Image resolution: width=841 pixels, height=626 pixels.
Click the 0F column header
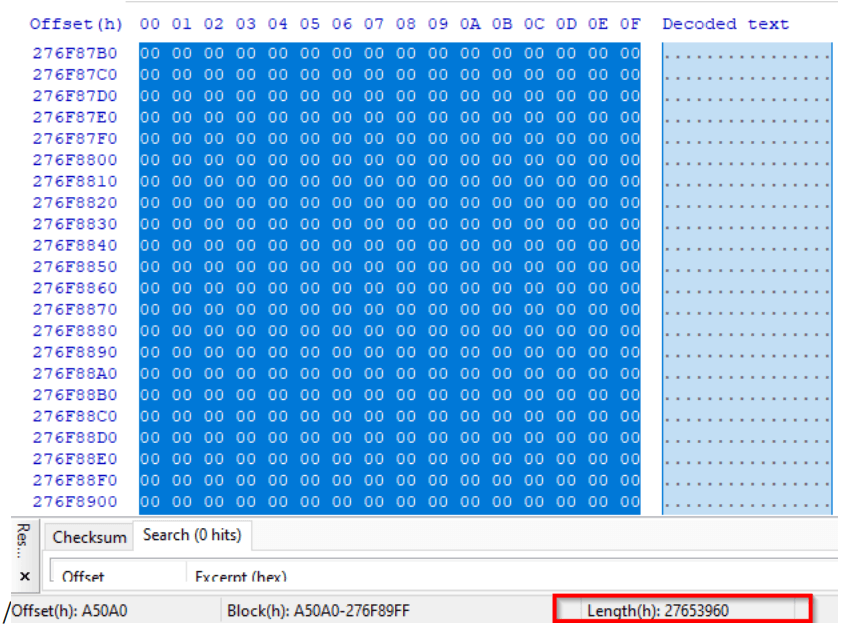(630, 24)
